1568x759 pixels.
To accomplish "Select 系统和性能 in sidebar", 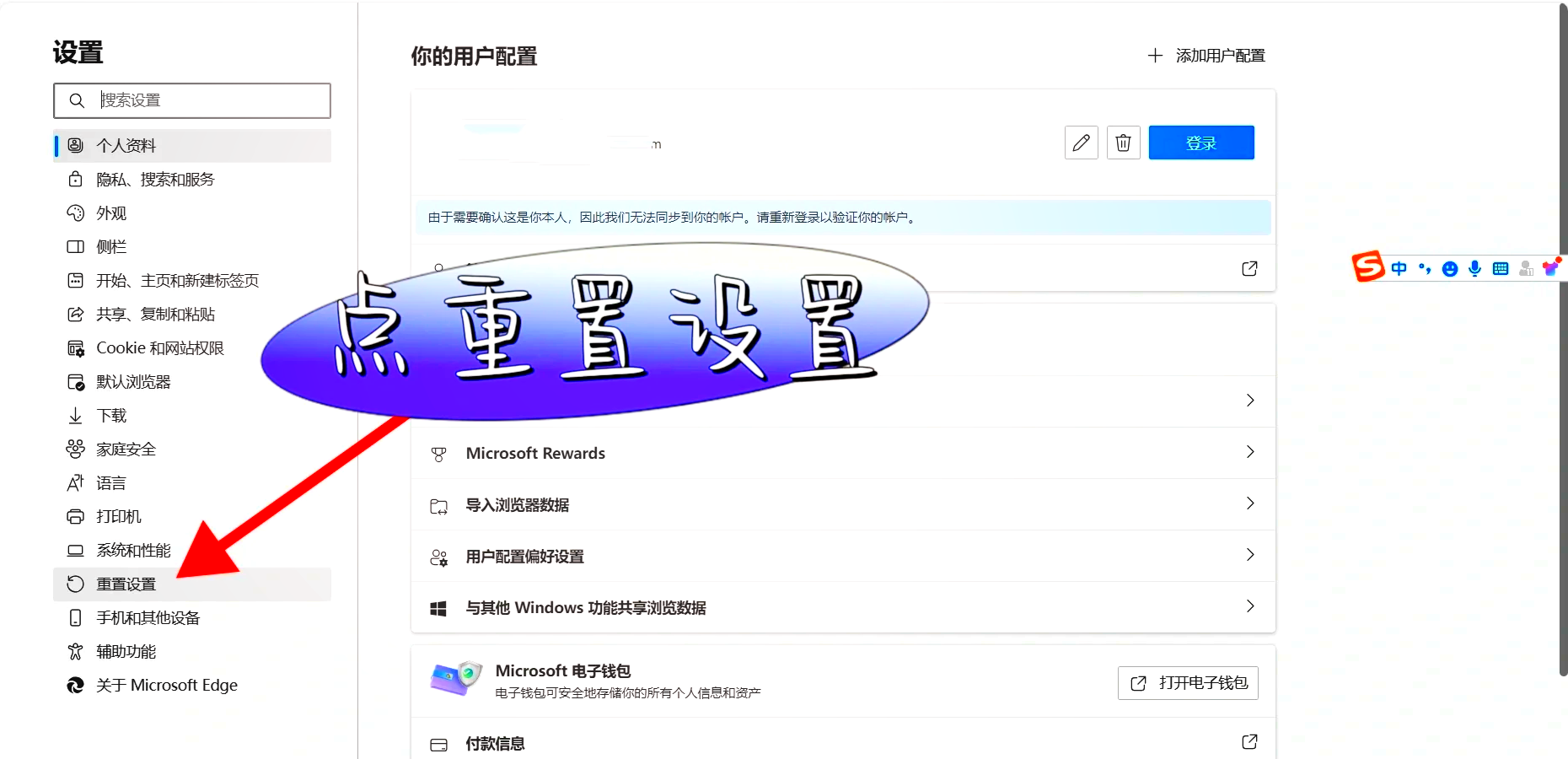I will coord(192,550).
